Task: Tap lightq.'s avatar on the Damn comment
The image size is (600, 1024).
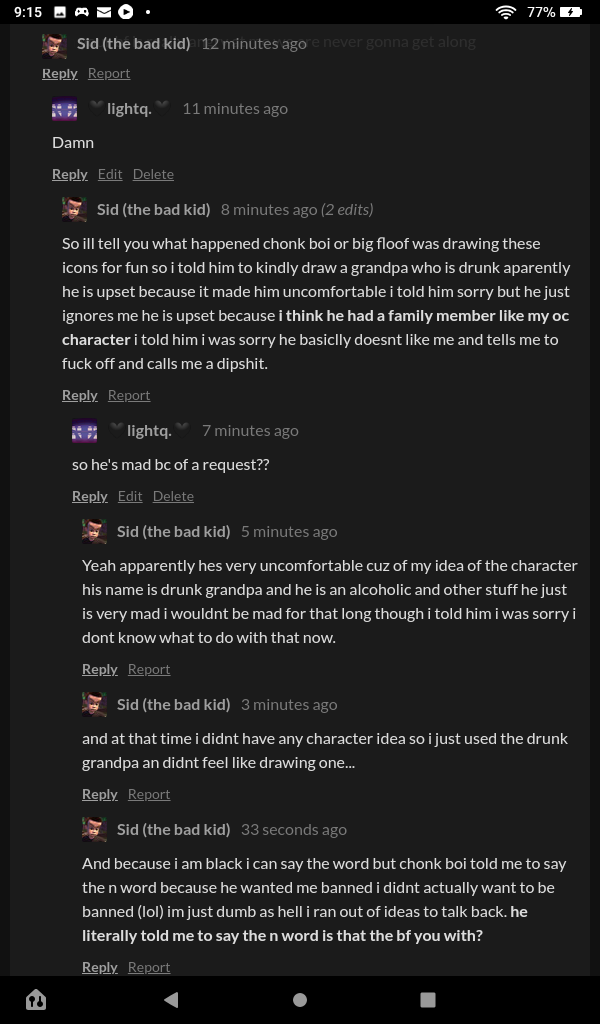Action: [65, 109]
